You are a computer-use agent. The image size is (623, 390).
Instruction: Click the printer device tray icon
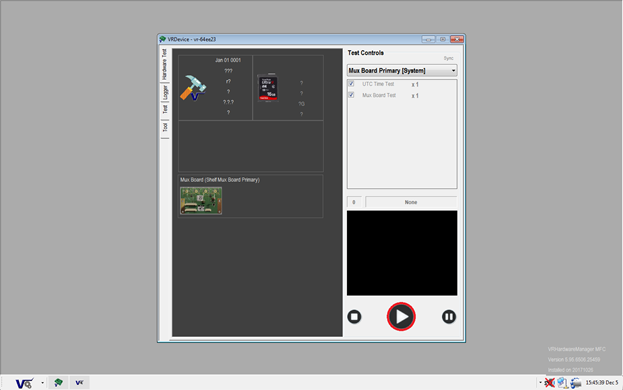click(x=576, y=383)
